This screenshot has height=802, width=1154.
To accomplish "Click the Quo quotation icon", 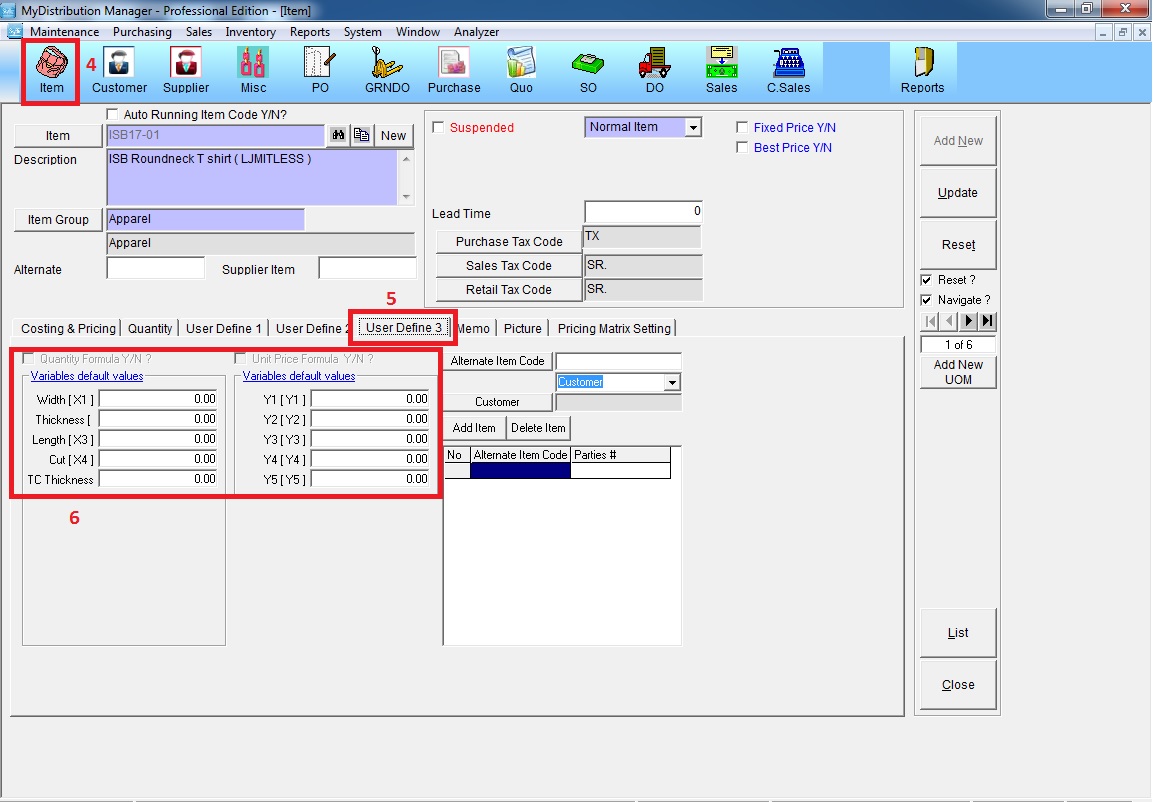I will [x=521, y=70].
